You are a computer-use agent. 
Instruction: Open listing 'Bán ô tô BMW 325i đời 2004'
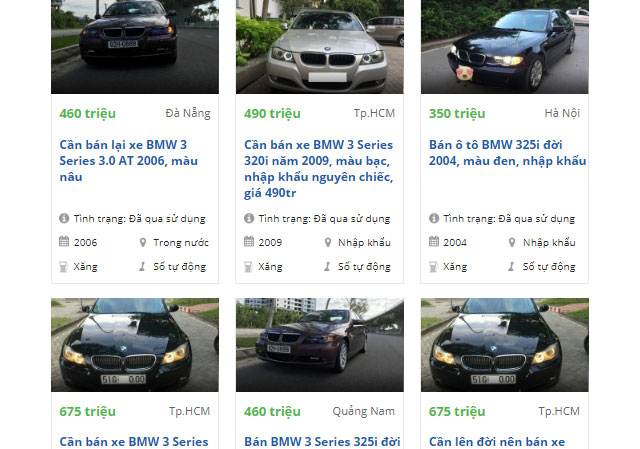pos(507,153)
